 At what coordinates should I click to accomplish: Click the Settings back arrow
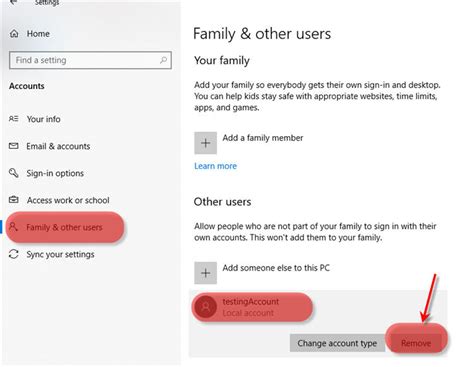coord(14,2)
